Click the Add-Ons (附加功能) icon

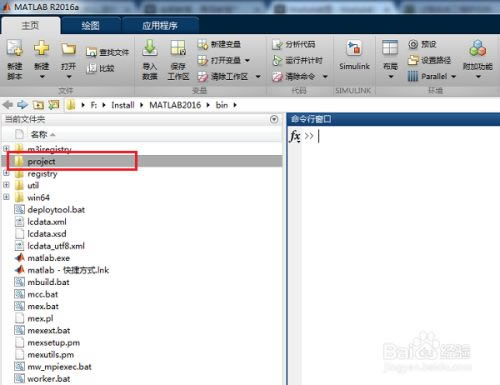point(478,48)
